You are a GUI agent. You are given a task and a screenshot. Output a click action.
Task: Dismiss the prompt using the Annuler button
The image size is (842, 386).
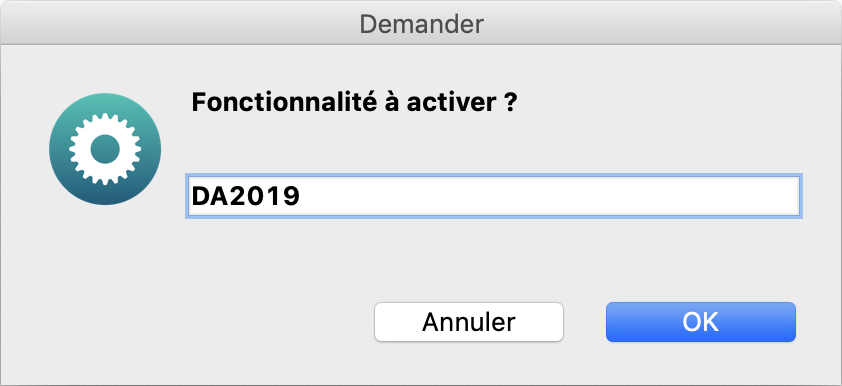(x=469, y=322)
